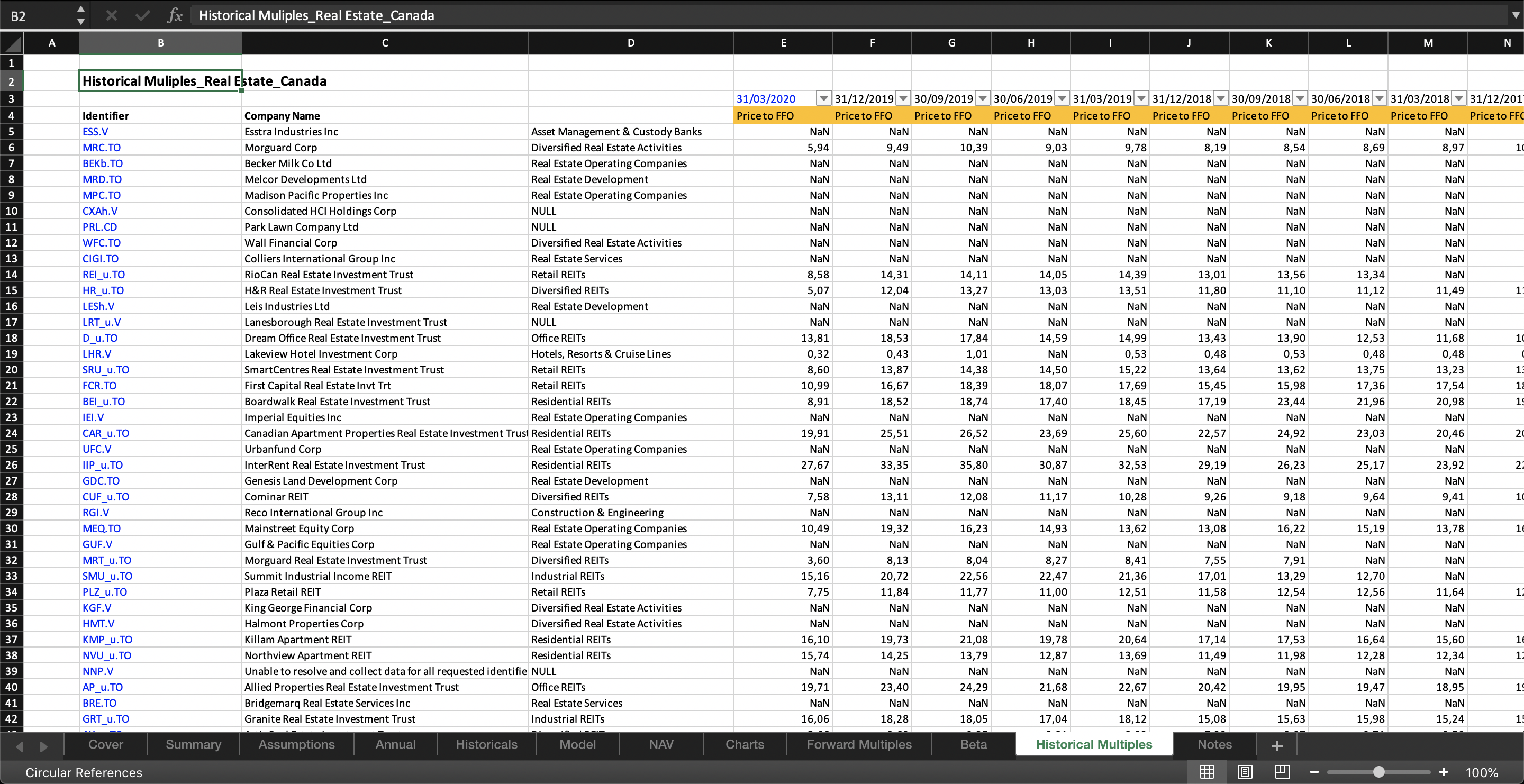Image resolution: width=1524 pixels, height=784 pixels.
Task: Open the Name Box stepper arrows
Action: tap(81, 15)
